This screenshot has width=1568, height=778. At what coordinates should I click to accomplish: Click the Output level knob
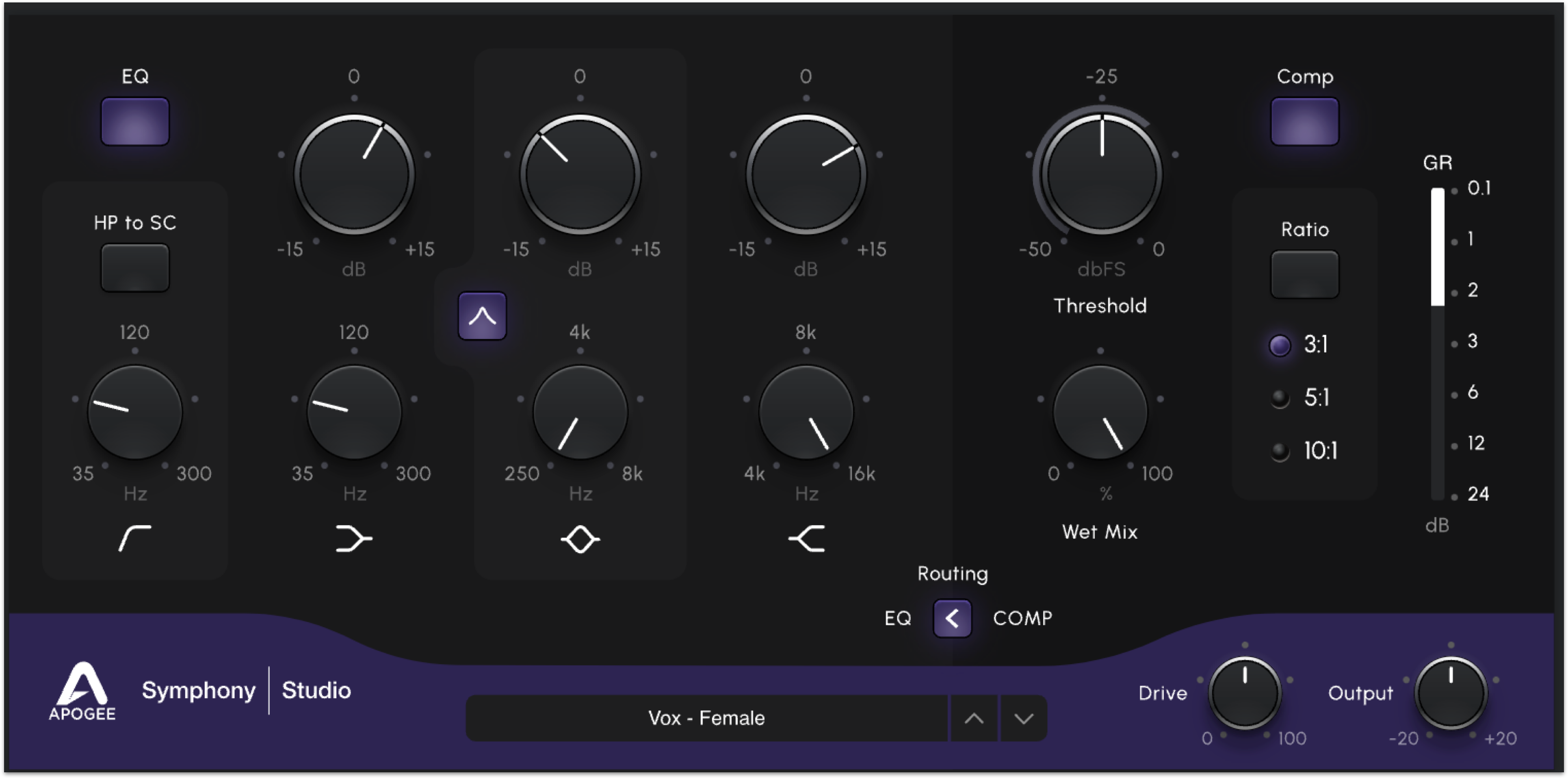(1451, 693)
